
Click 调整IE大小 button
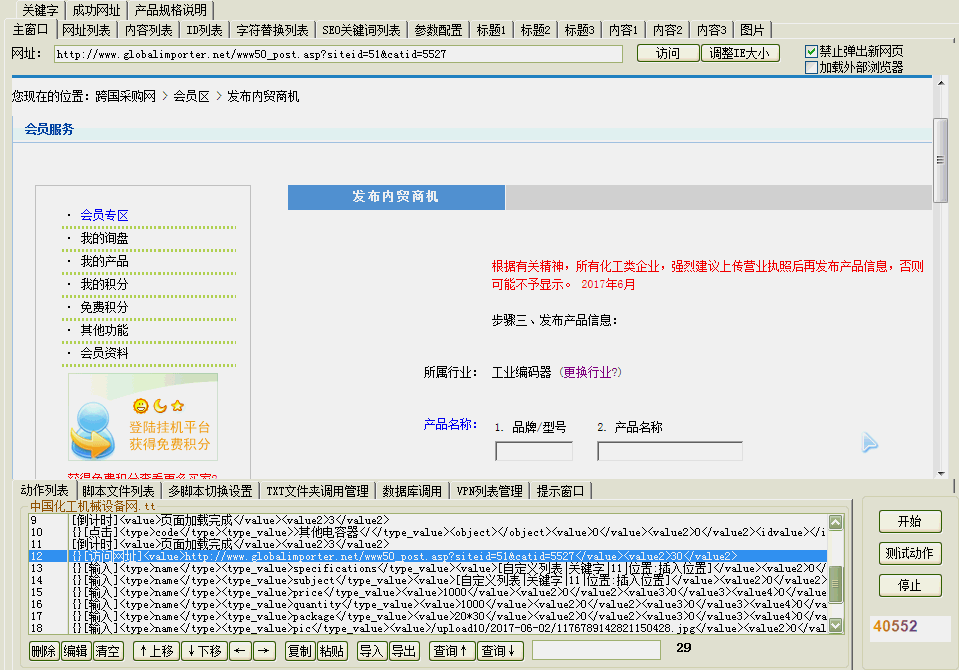pyautogui.click(x=740, y=53)
